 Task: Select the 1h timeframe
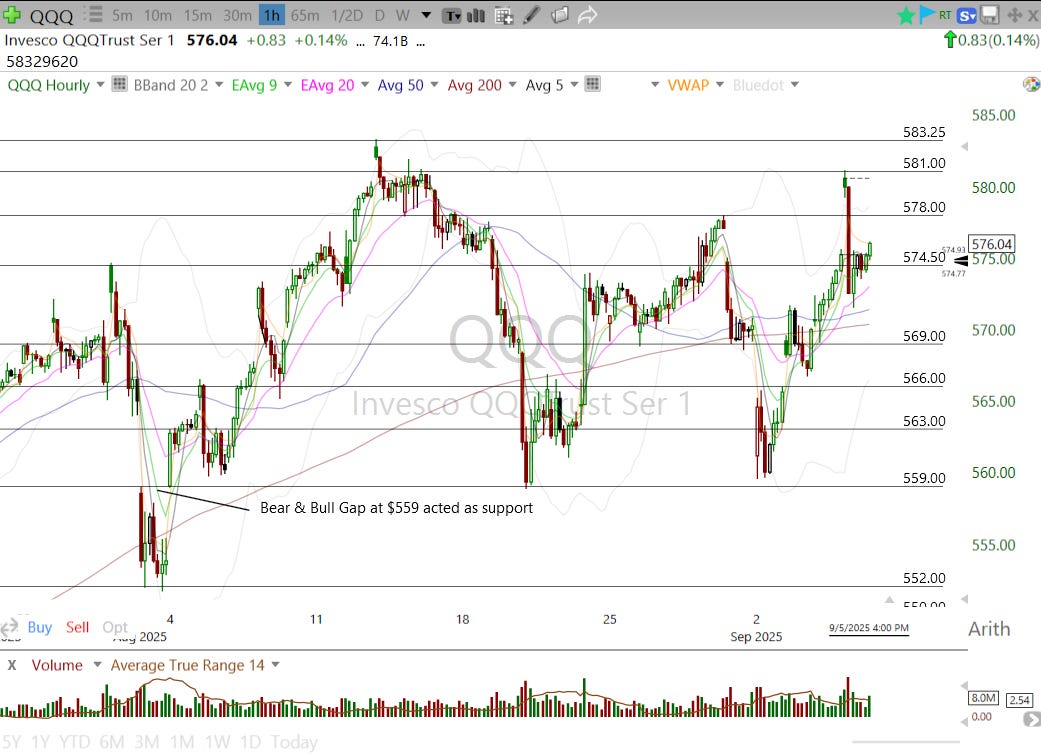(x=272, y=15)
